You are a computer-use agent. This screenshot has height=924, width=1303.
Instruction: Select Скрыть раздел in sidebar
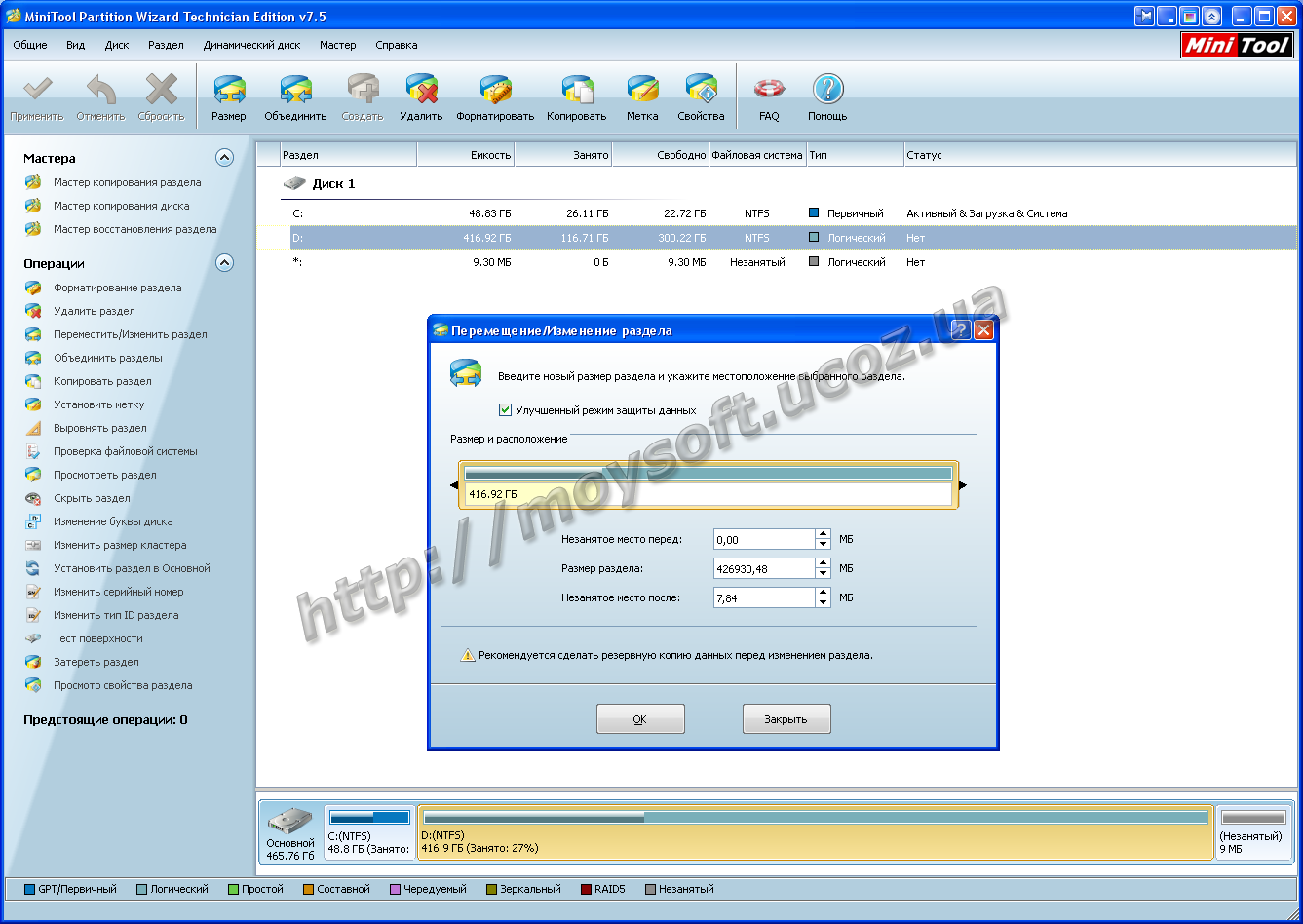92,498
